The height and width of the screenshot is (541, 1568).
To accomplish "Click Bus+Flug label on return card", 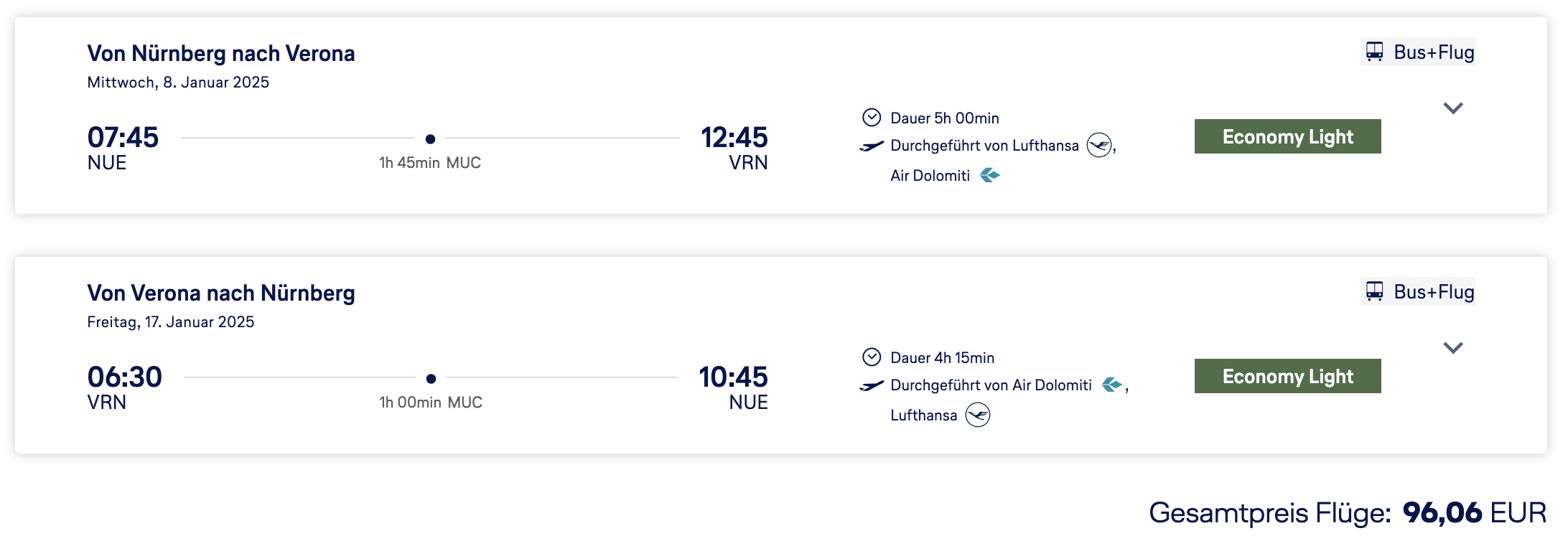I will click(1433, 292).
